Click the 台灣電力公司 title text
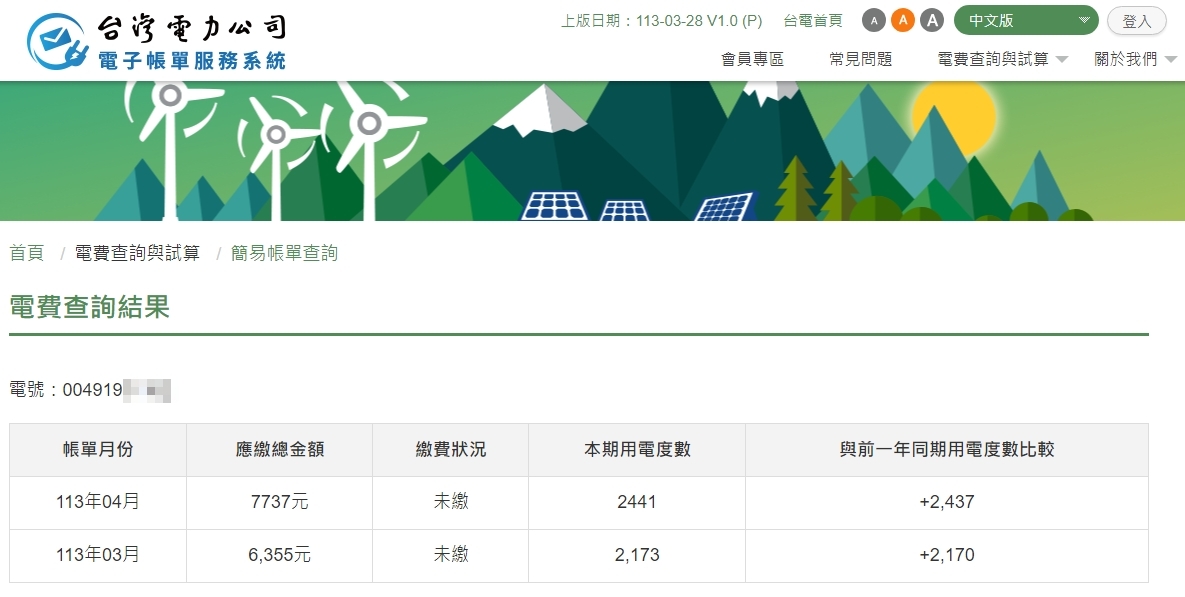1185x597 pixels. tap(191, 28)
